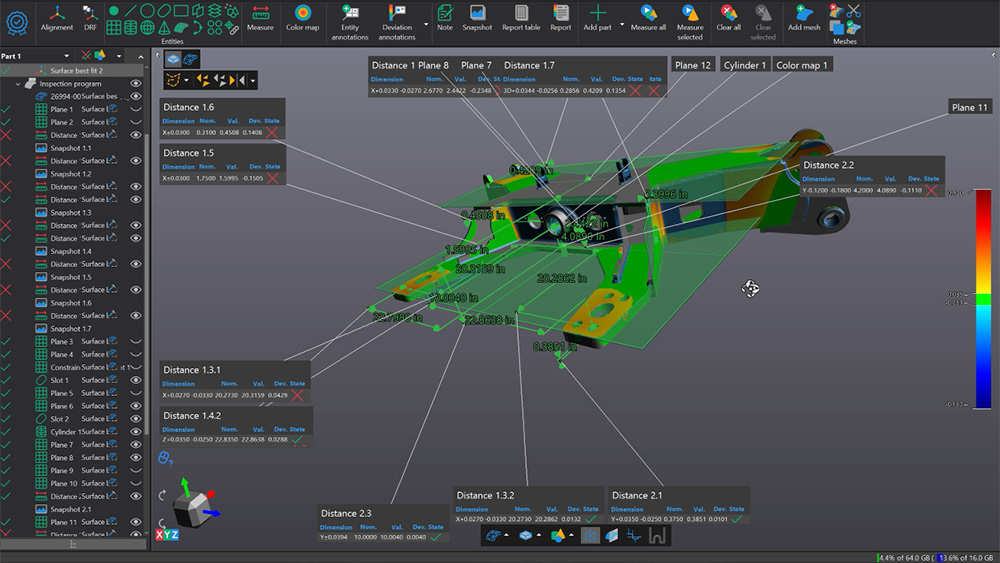Click the Measure tool icon

pyautogui.click(x=260, y=18)
